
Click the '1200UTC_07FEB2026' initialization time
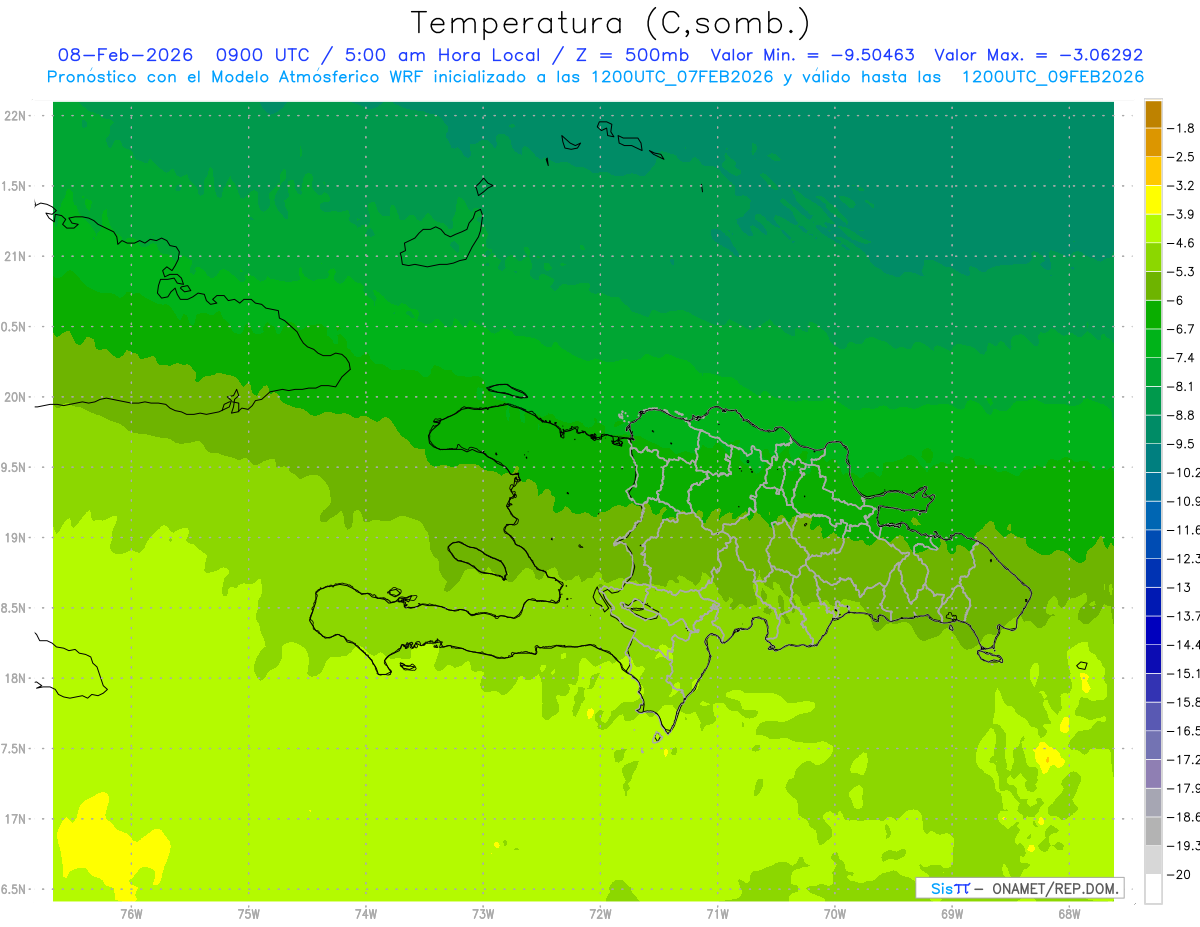click(681, 76)
